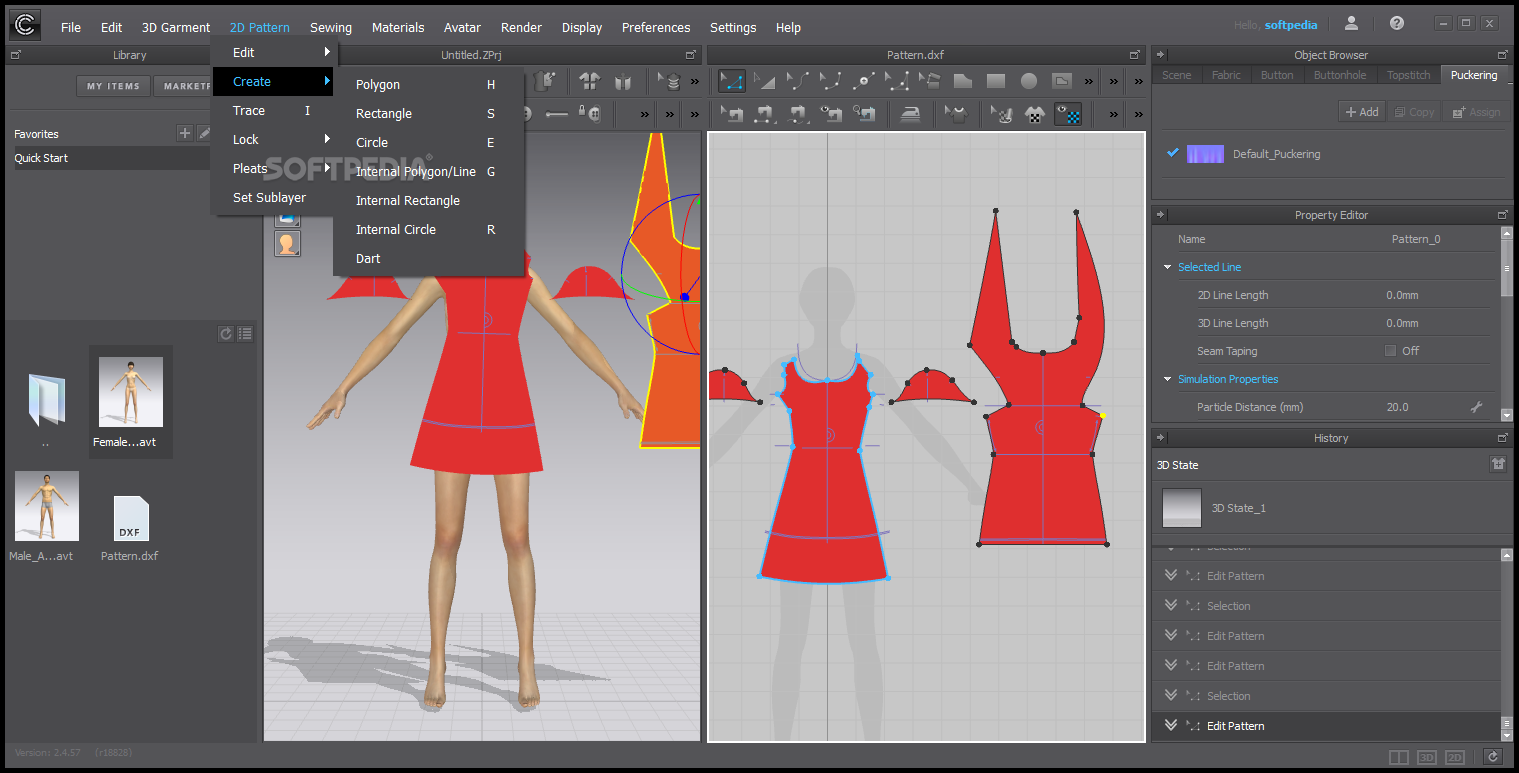1519x773 pixels.
Task: Choose Rectangle from Create submenu
Action: click(x=428, y=113)
